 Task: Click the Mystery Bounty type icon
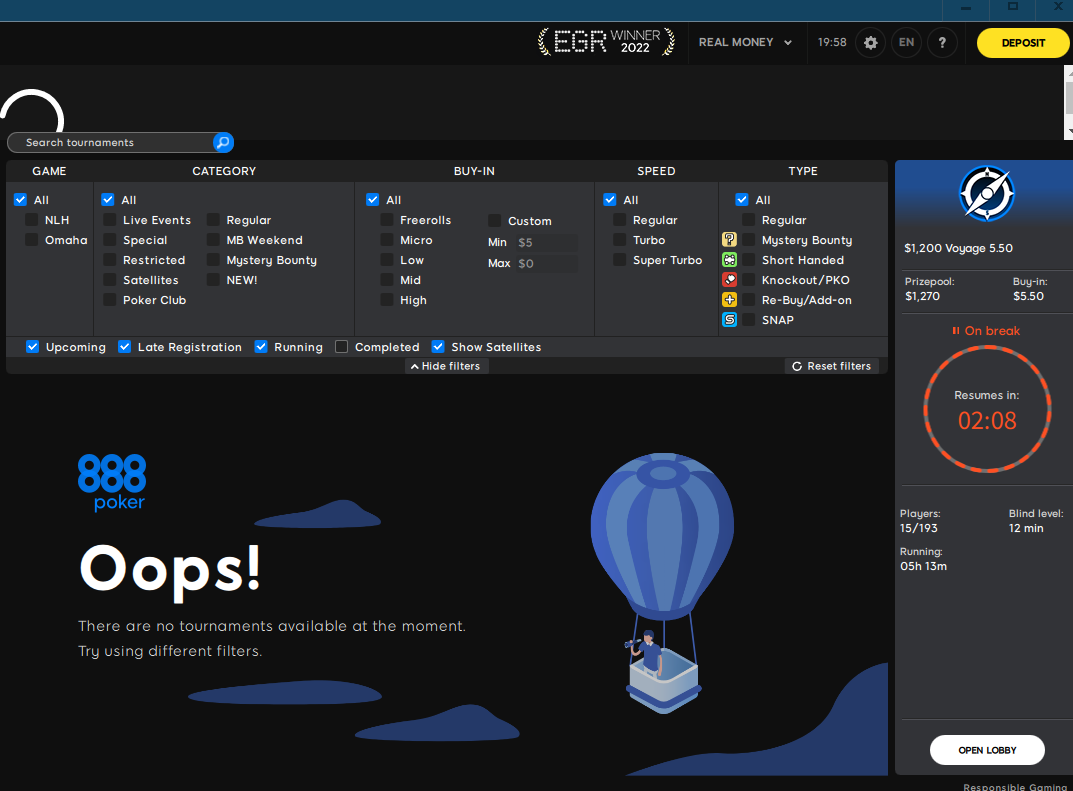[729, 239]
